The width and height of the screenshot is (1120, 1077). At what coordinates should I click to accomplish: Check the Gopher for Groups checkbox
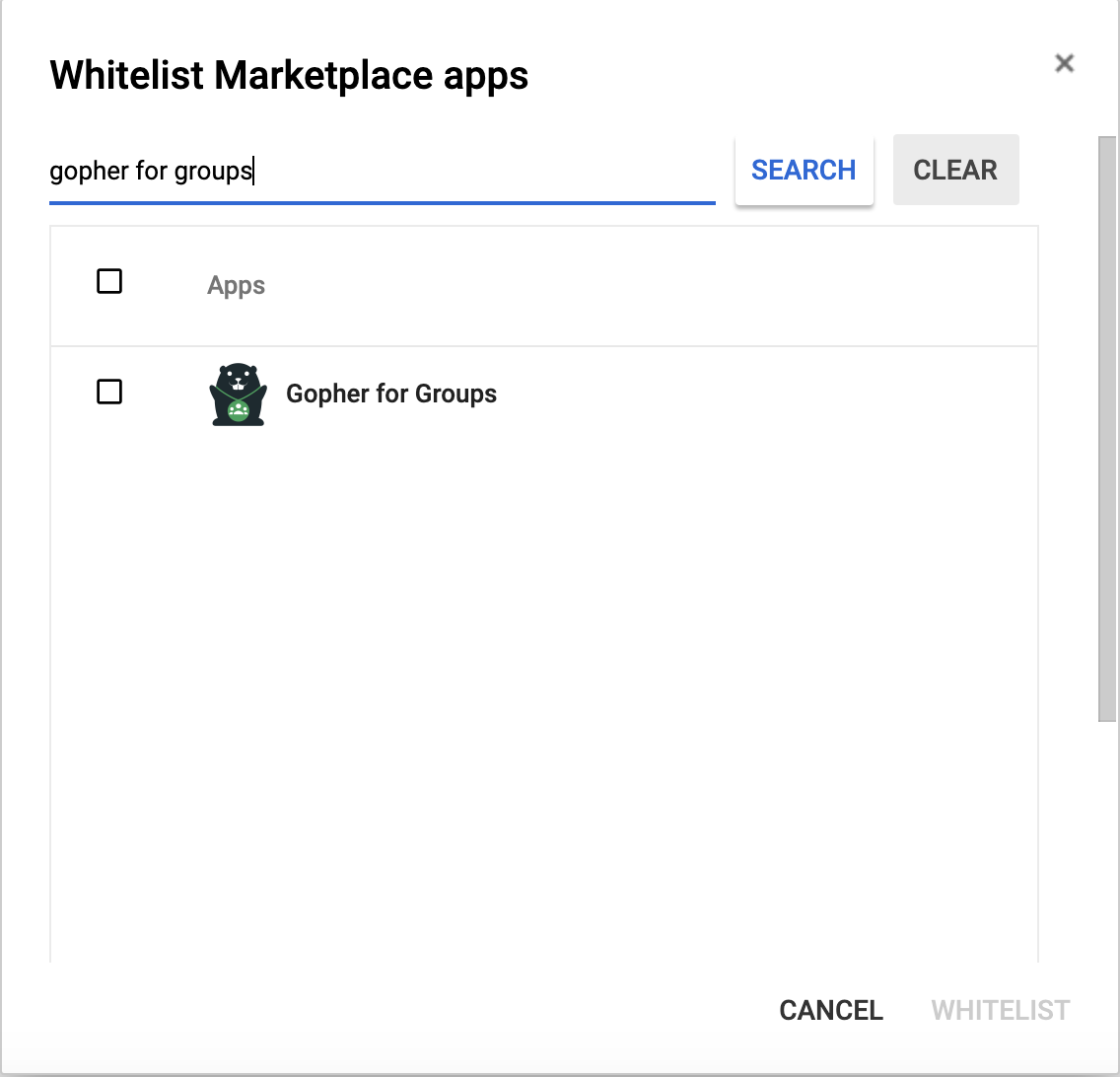(x=109, y=393)
